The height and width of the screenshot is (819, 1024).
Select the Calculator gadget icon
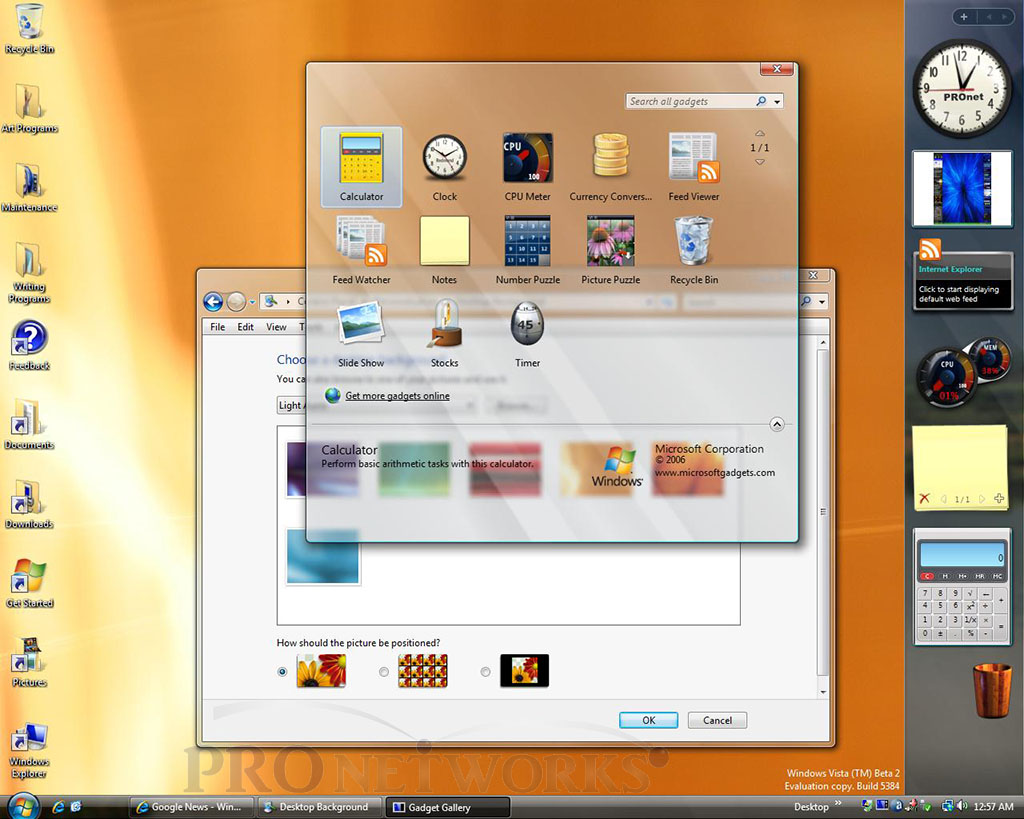point(361,158)
